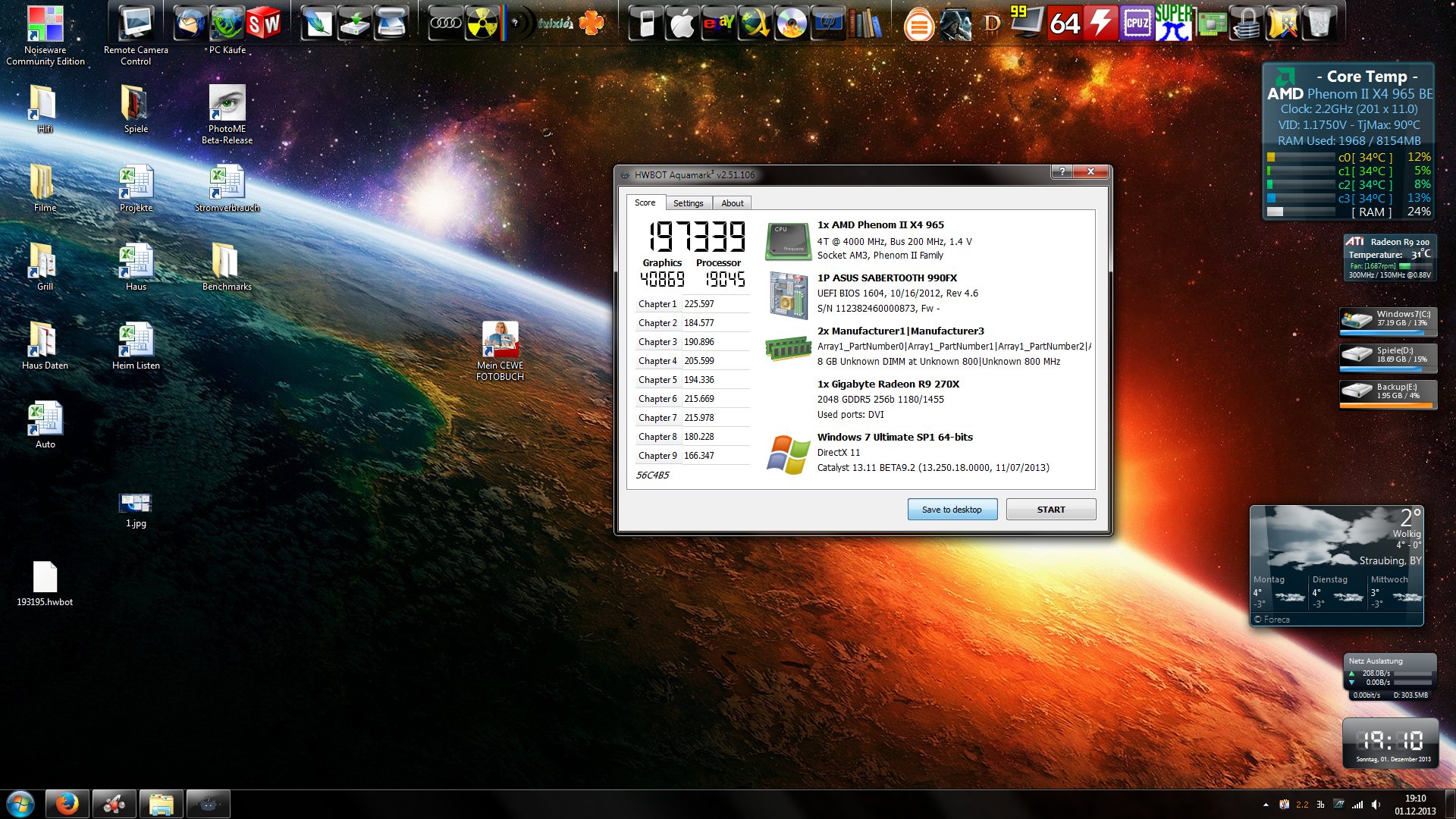Screen dimensions: 1456x819
Task: Click the padlock dock icon
Action: (1246, 23)
